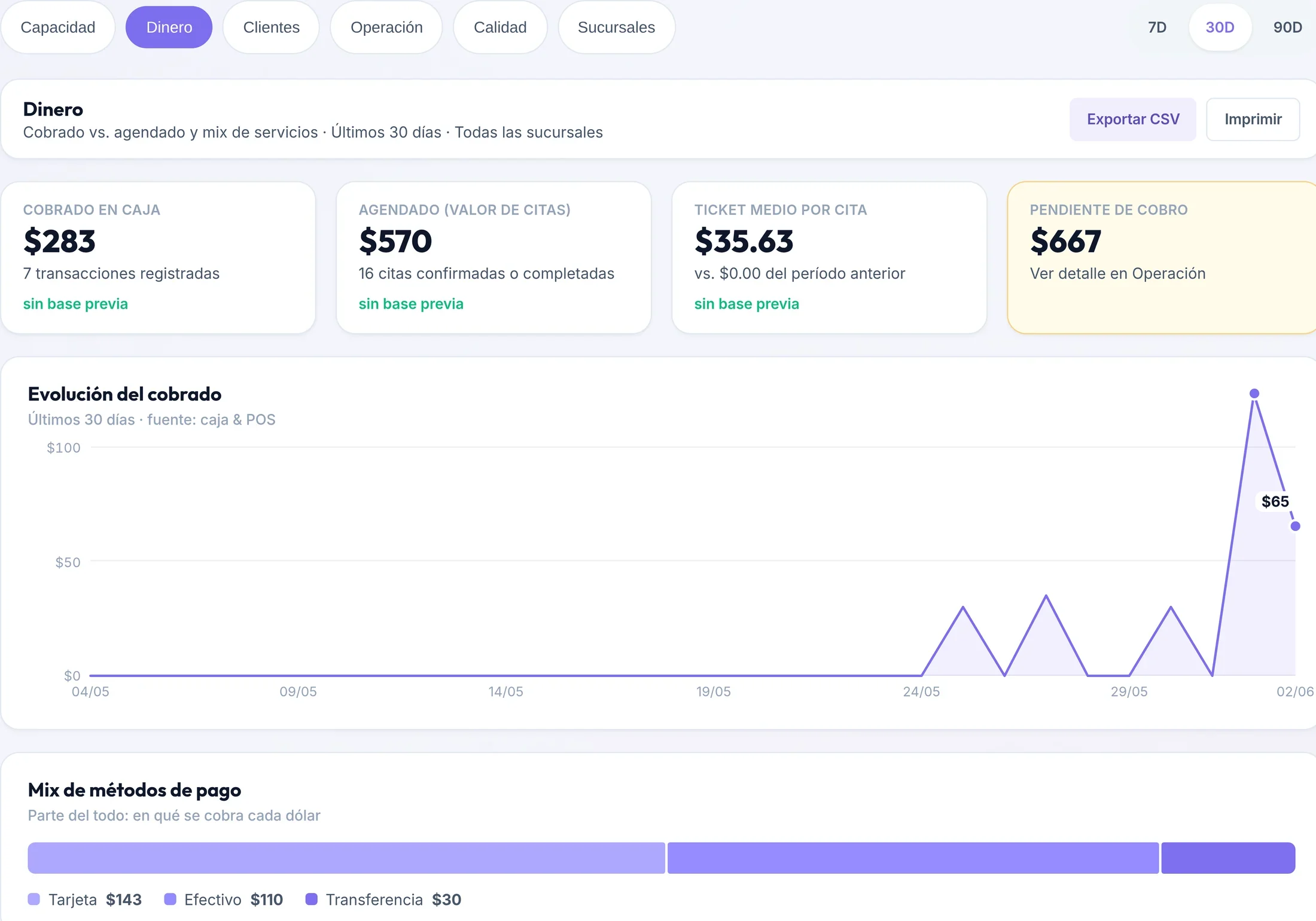Click the Imprimir button

[1253, 120]
